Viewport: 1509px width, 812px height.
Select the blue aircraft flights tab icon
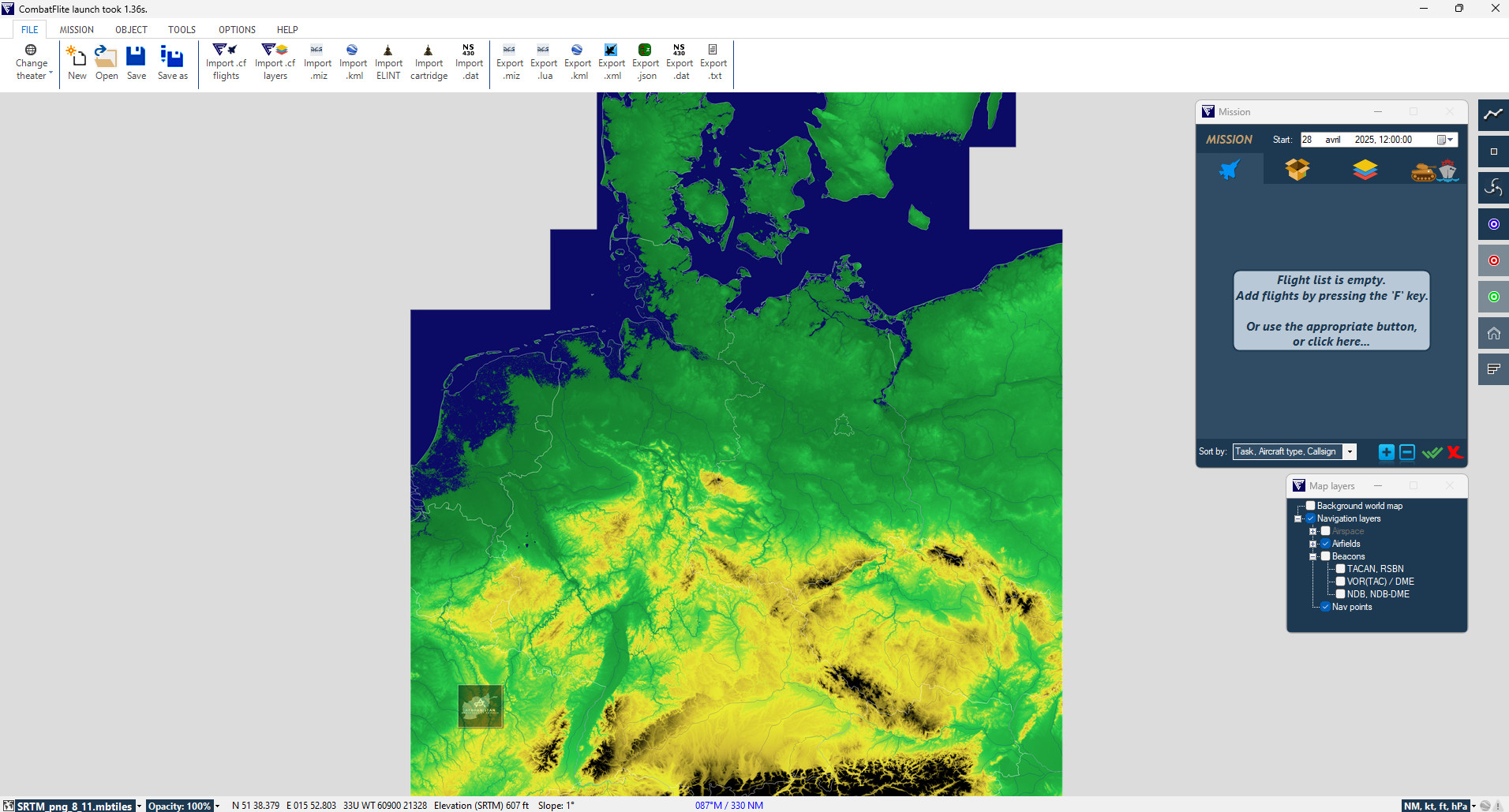click(x=1230, y=170)
